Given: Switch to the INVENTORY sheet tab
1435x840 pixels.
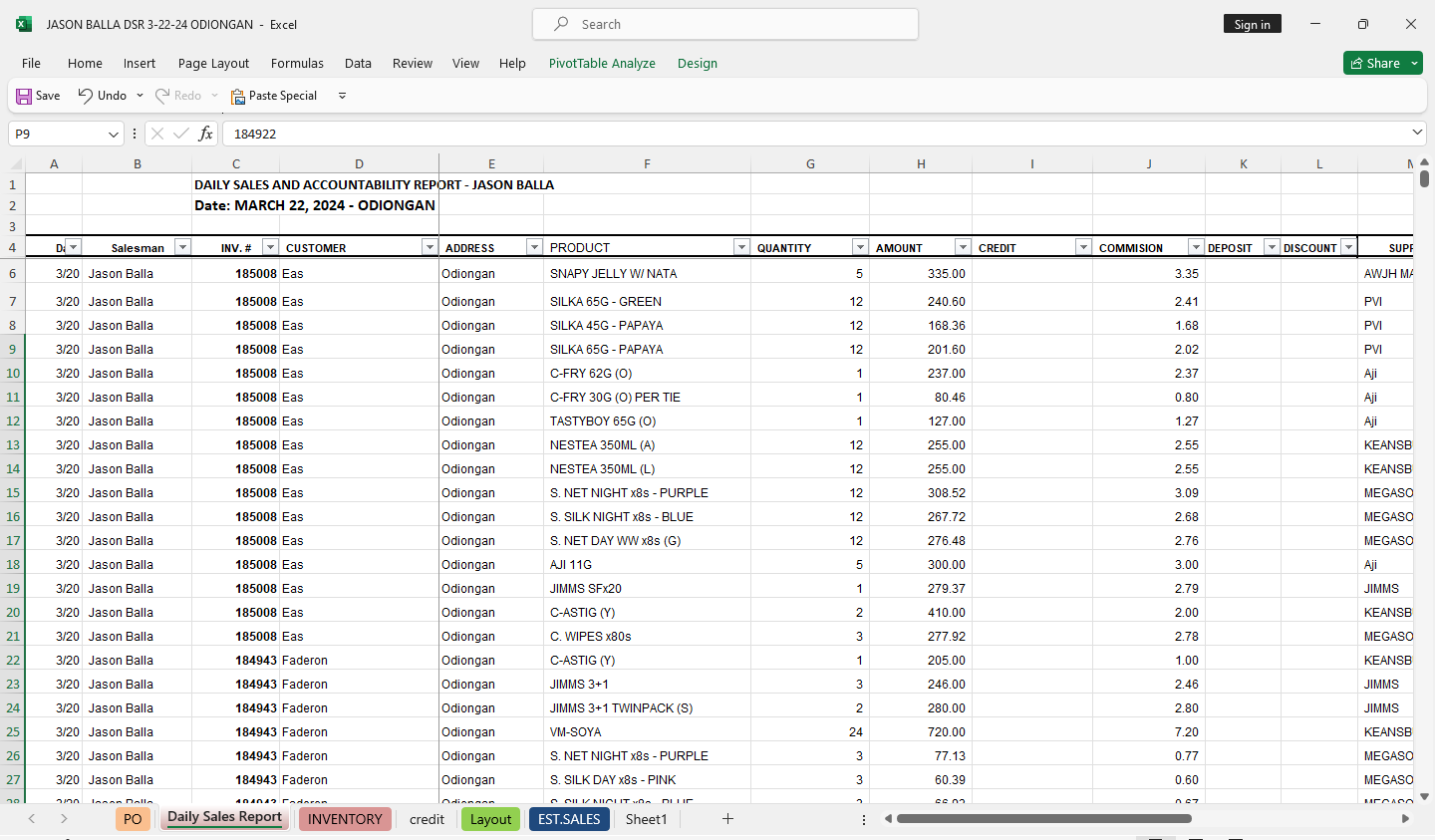Looking at the screenshot, I should 345,819.
